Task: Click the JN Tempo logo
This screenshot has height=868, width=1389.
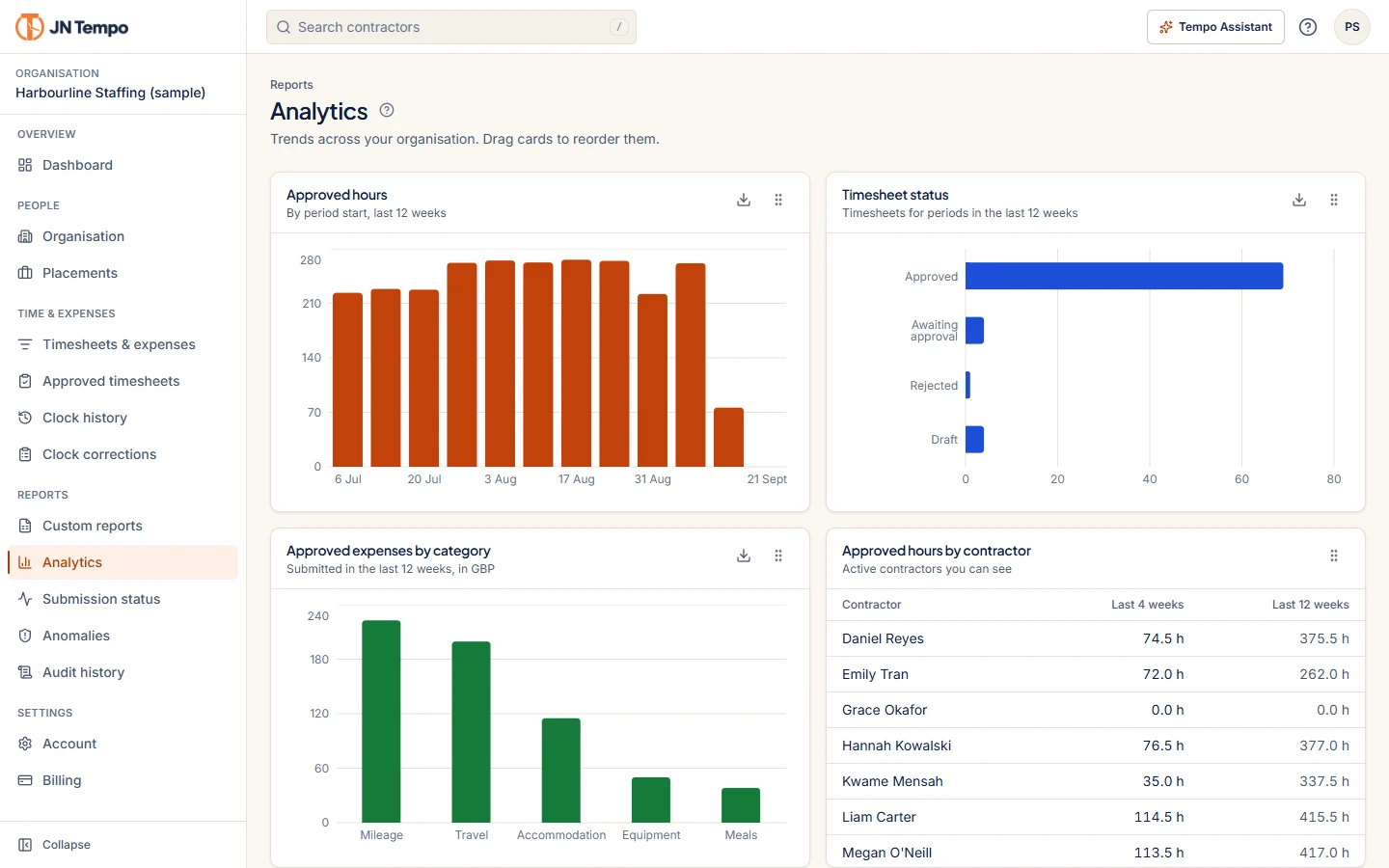Action: [x=72, y=27]
